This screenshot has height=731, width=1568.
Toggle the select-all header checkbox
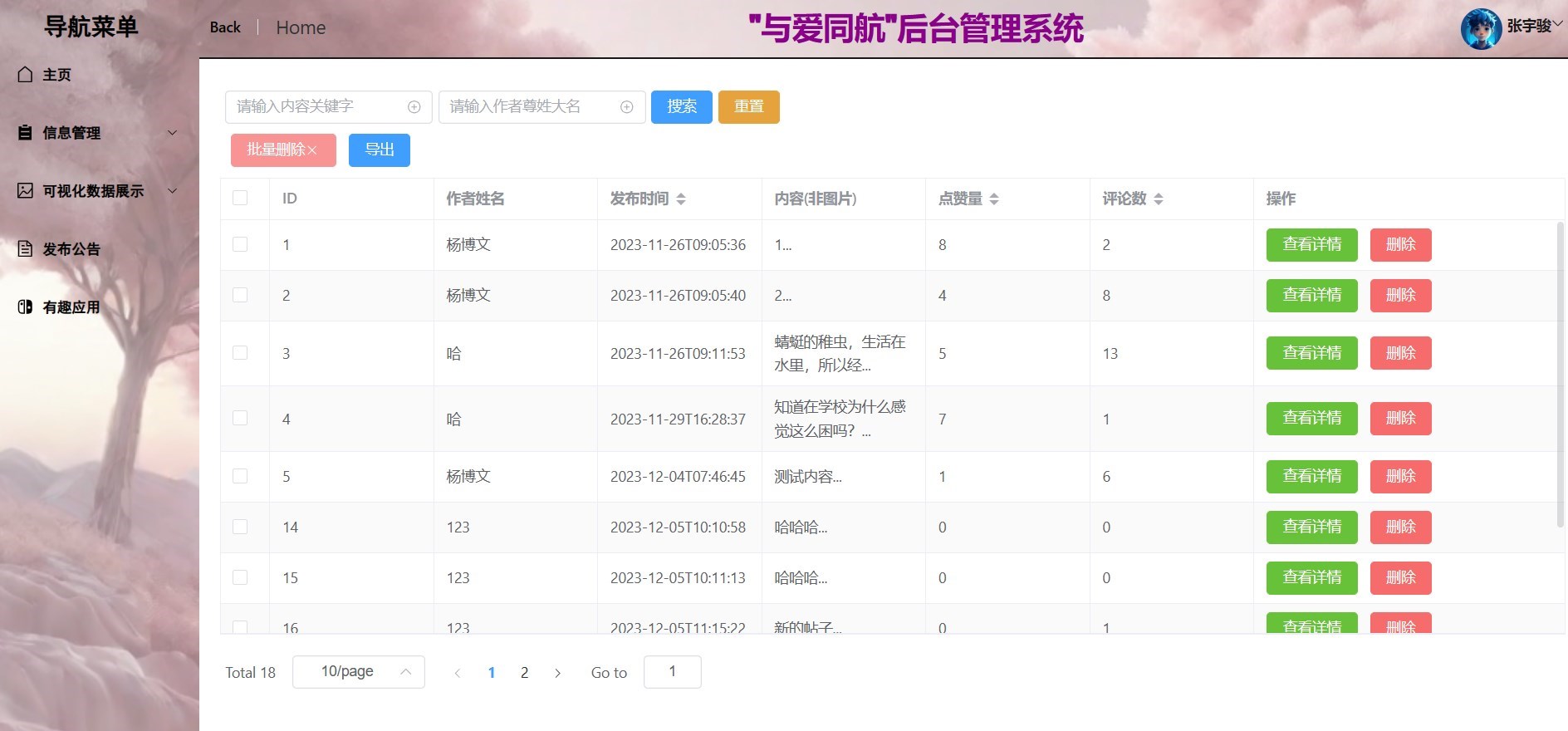point(240,198)
